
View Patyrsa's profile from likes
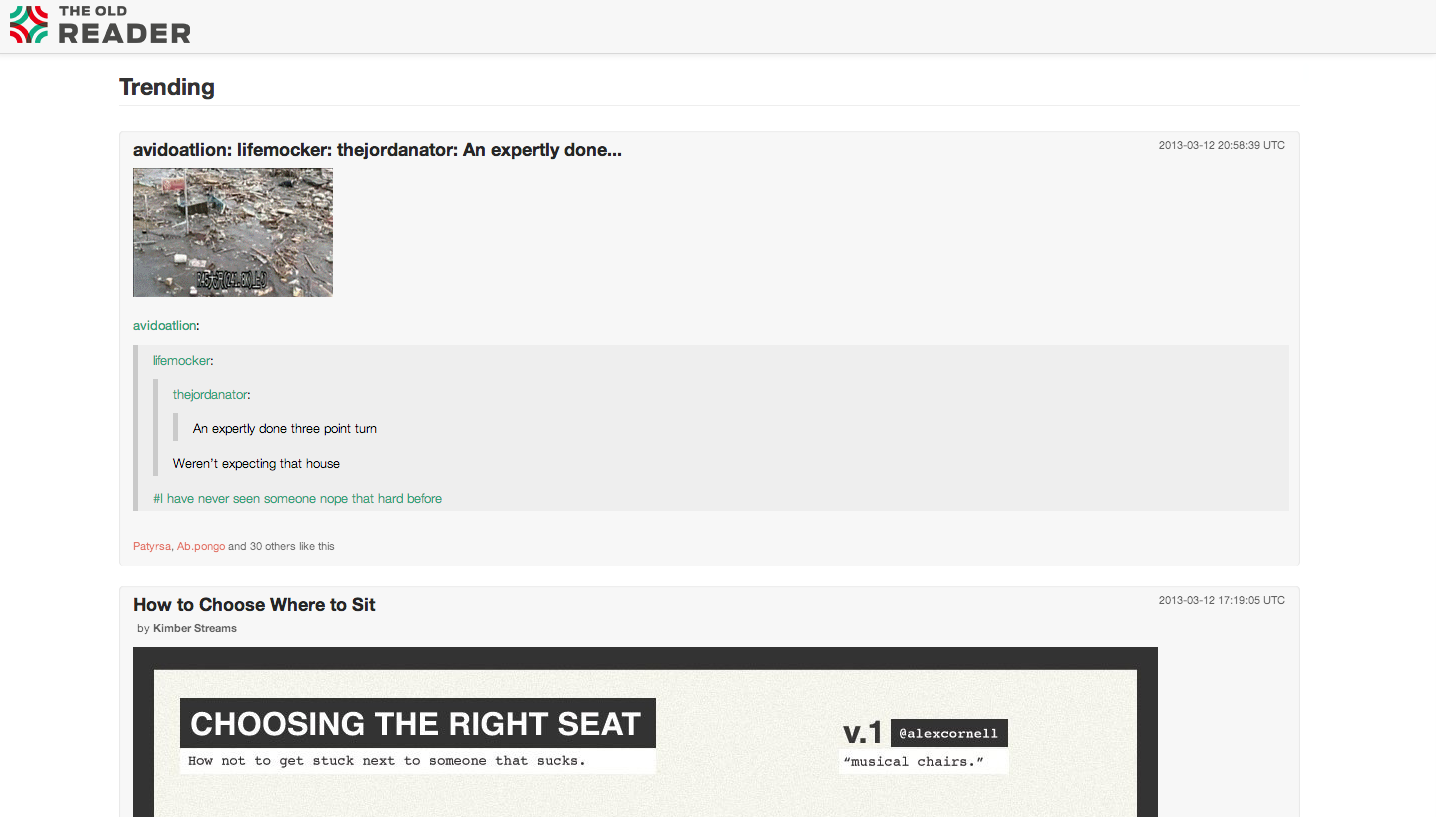pos(152,546)
